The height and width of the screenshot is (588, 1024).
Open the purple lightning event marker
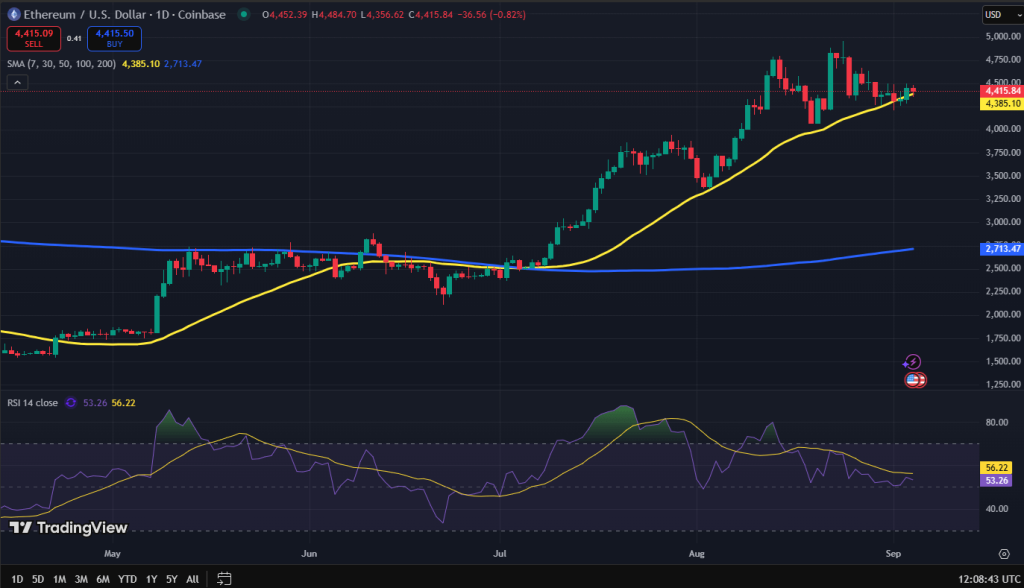(x=912, y=361)
